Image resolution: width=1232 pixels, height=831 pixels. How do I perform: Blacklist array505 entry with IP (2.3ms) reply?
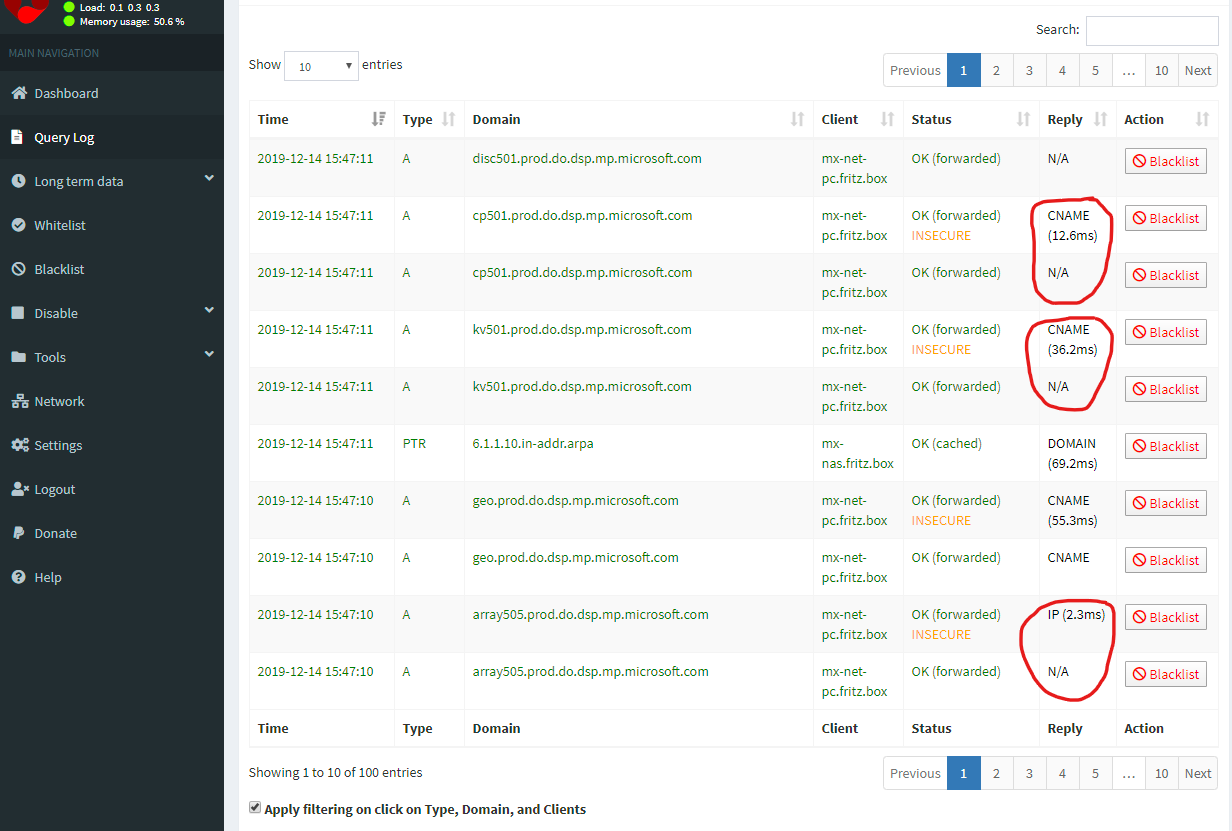pos(1165,617)
